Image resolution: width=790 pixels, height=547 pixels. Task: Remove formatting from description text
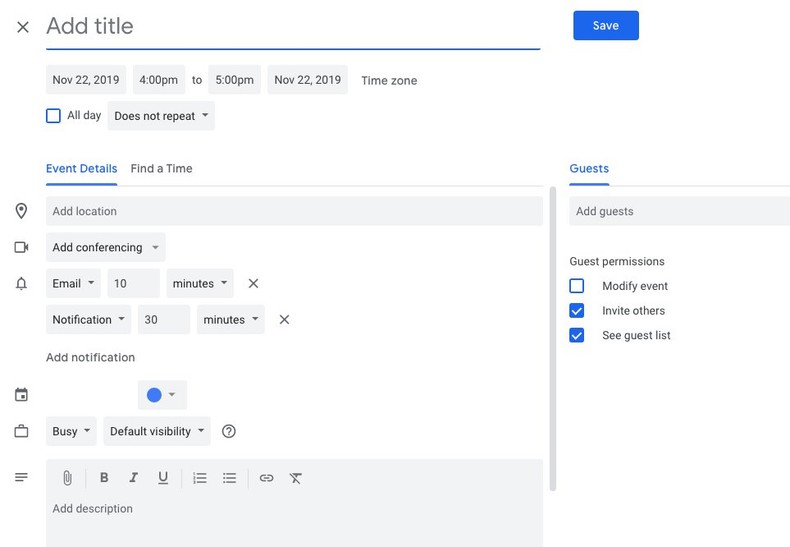pyautogui.click(x=296, y=478)
